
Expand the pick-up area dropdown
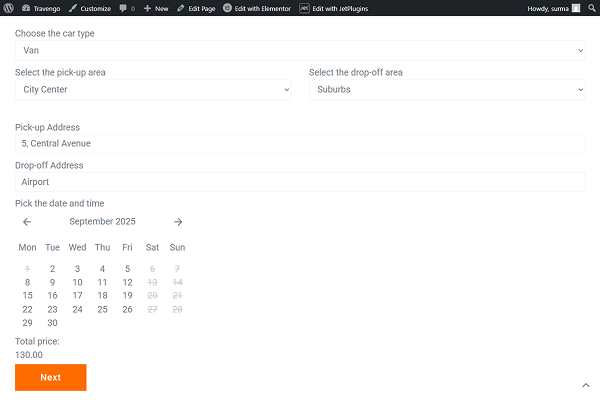point(153,90)
